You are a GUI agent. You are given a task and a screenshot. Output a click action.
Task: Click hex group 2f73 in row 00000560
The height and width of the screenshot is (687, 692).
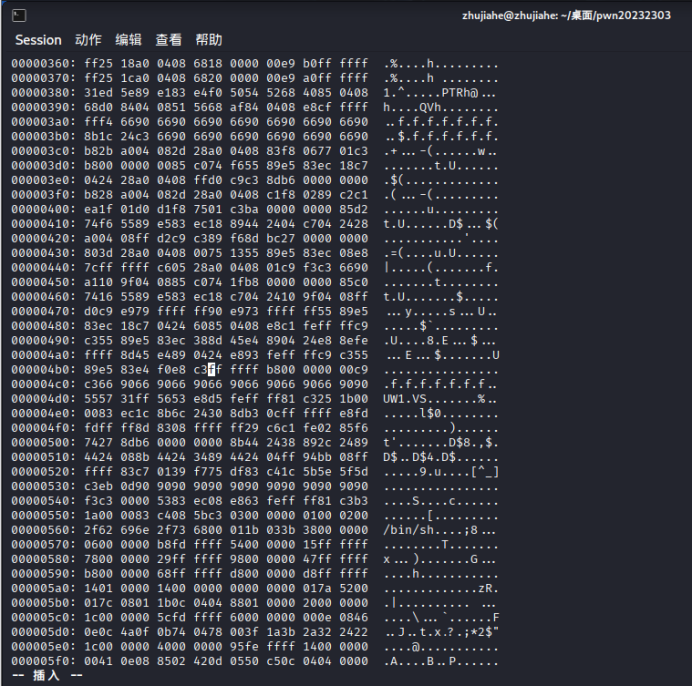click(172, 529)
